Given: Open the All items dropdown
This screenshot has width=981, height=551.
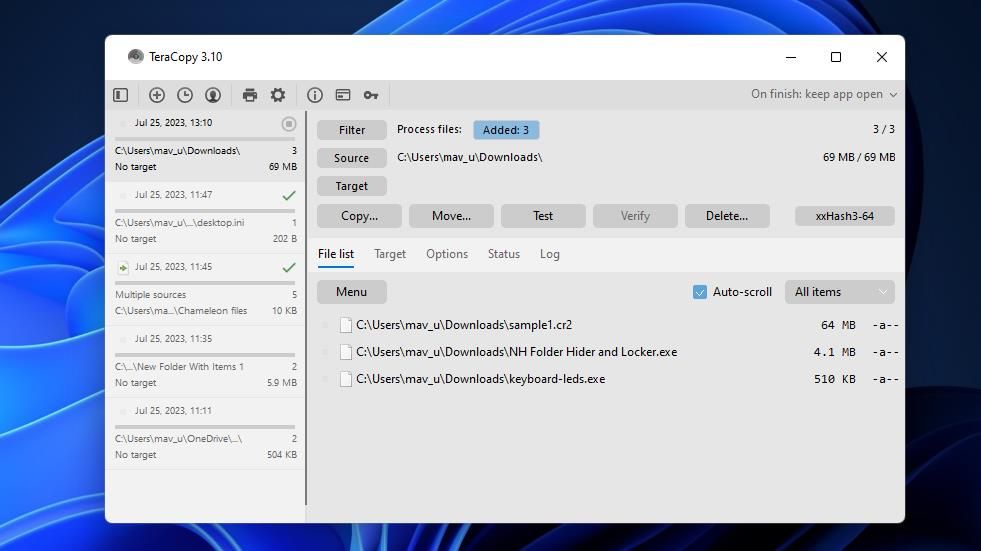Looking at the screenshot, I should [x=840, y=292].
